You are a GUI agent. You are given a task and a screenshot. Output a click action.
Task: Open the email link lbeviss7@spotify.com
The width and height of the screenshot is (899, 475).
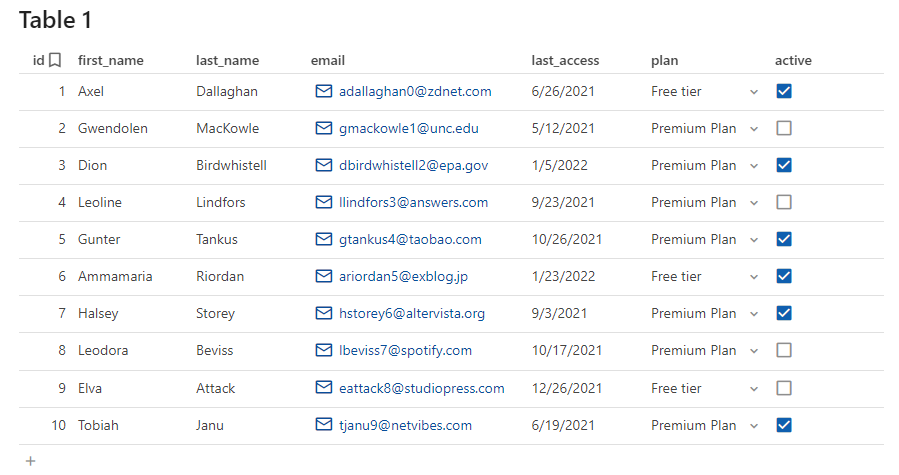(405, 350)
